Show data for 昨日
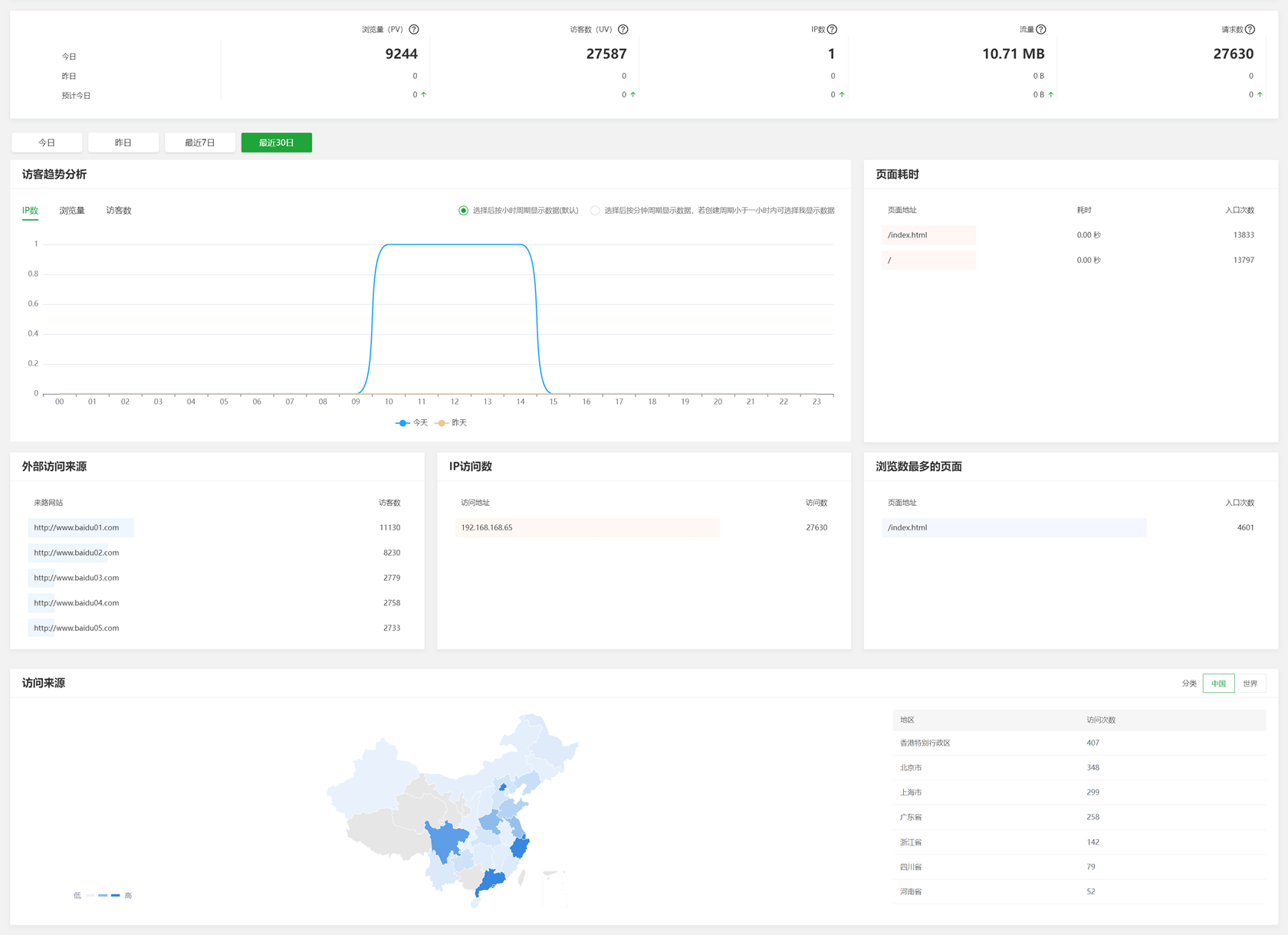 (x=123, y=143)
